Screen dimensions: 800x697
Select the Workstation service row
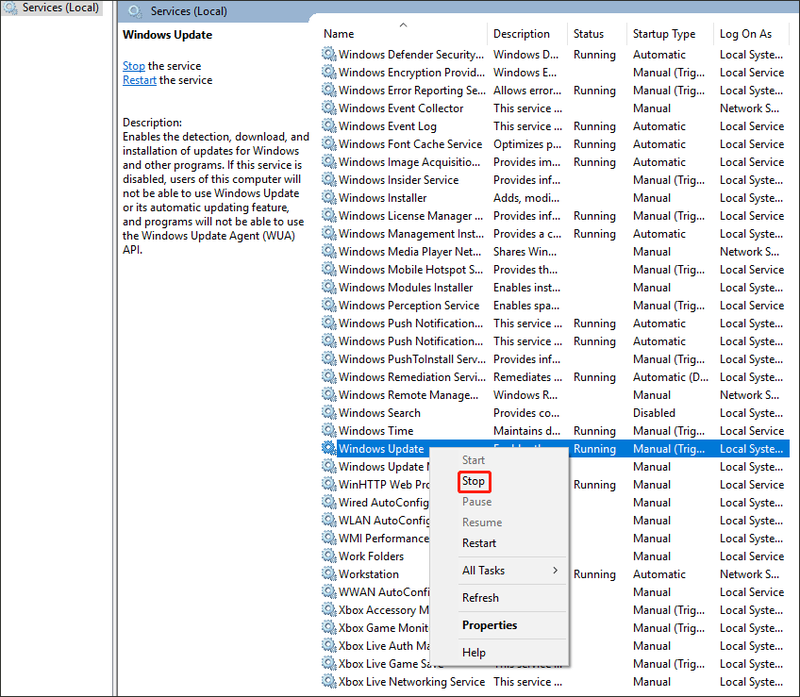coord(555,574)
